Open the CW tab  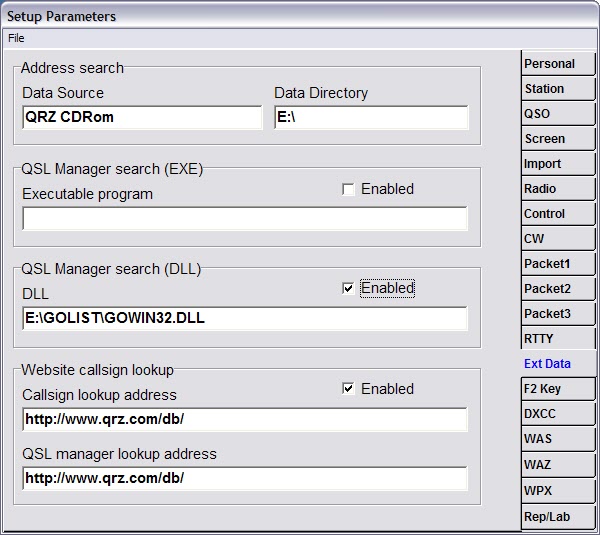point(558,238)
